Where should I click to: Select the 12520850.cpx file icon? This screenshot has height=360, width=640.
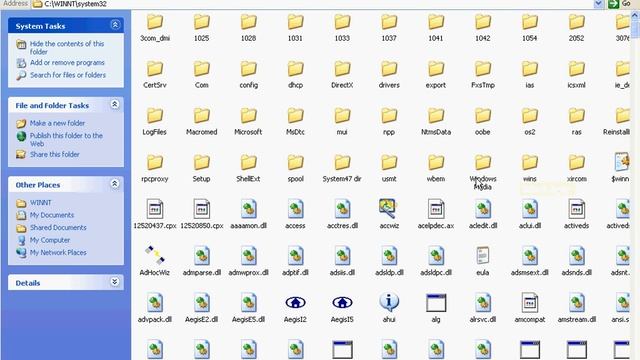(x=202, y=209)
